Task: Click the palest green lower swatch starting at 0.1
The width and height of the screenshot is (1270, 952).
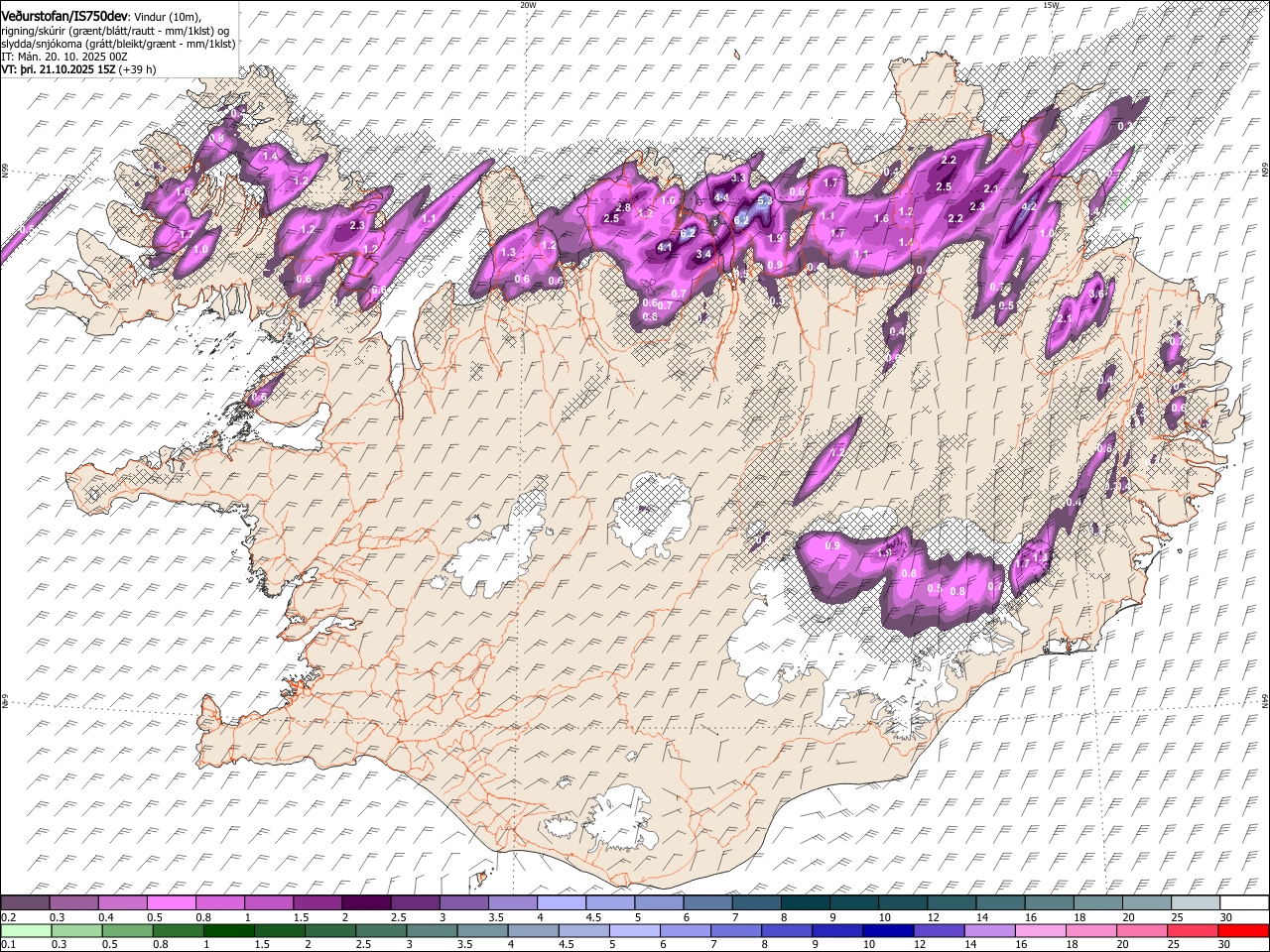Action: (26, 930)
